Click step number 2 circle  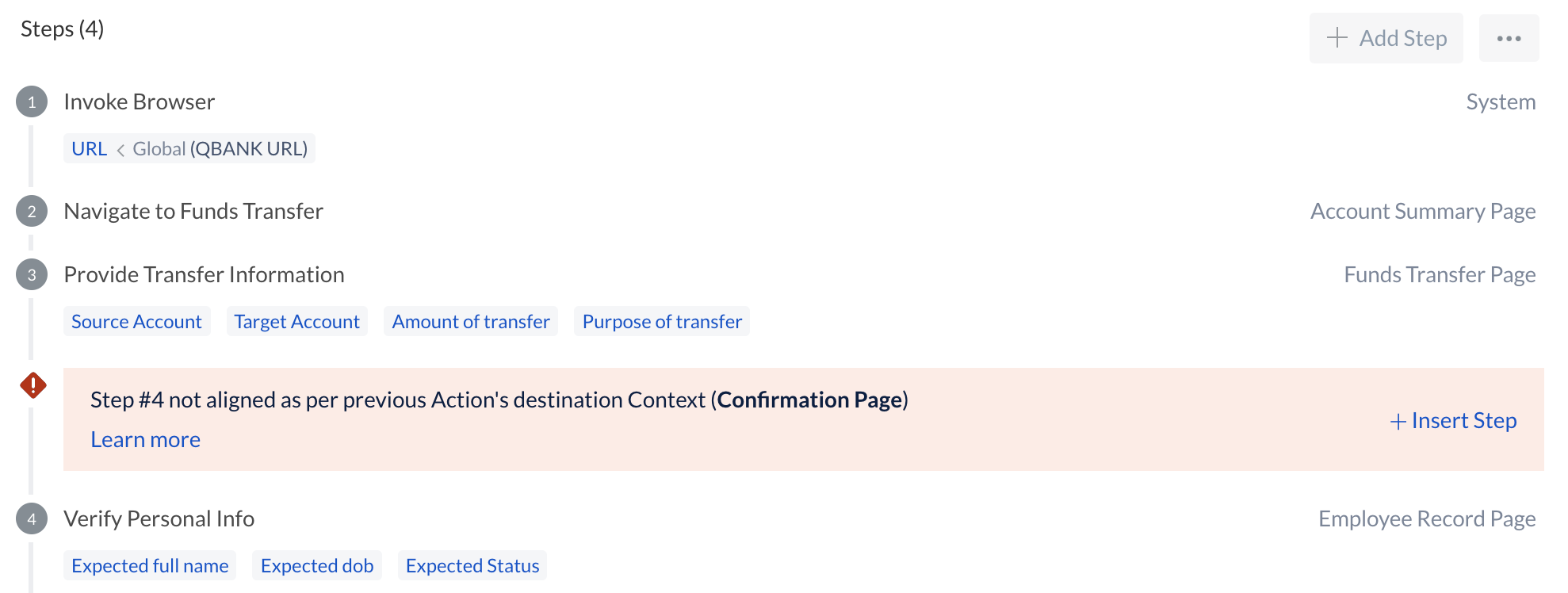[x=32, y=211]
